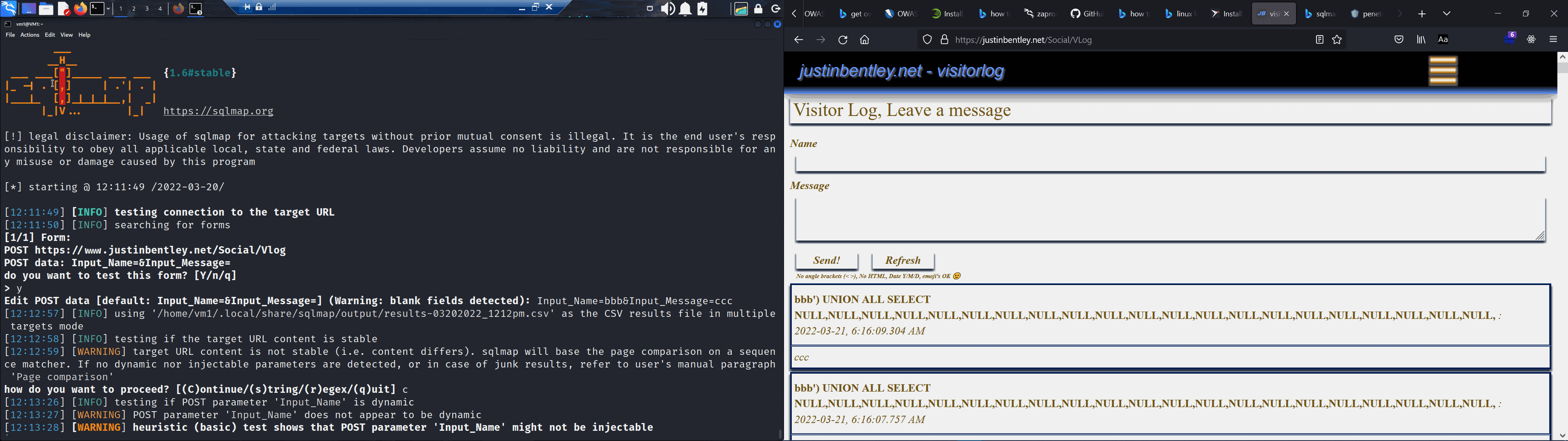Open the power manager battery icon
The height and width of the screenshot is (441, 1568).
(x=702, y=9)
